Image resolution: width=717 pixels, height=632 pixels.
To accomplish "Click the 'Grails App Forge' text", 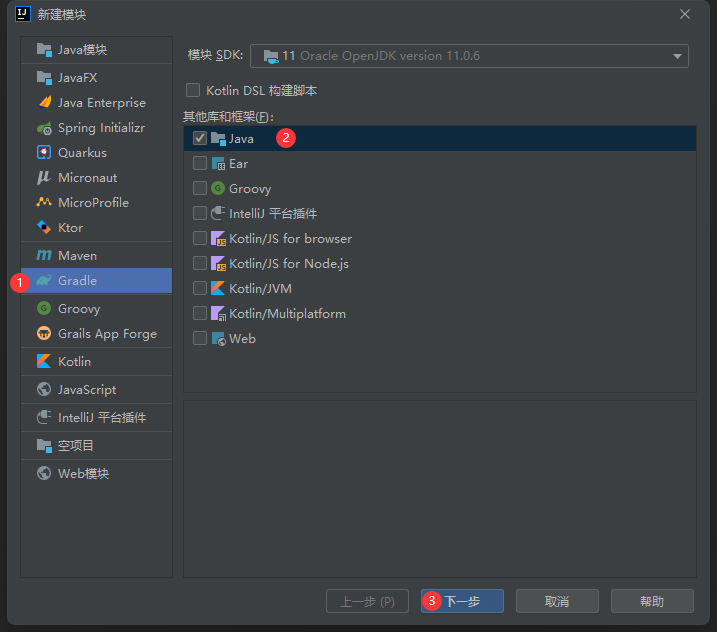I will click(x=107, y=334).
